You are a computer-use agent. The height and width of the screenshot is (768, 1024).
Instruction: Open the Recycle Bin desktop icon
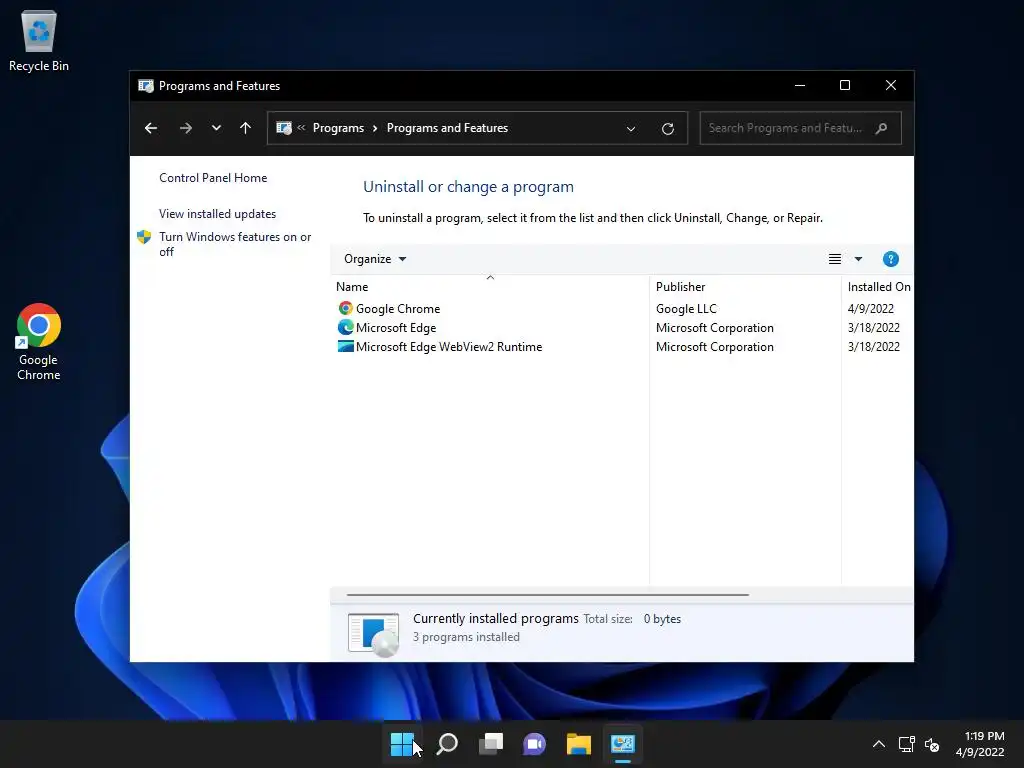coord(39,40)
